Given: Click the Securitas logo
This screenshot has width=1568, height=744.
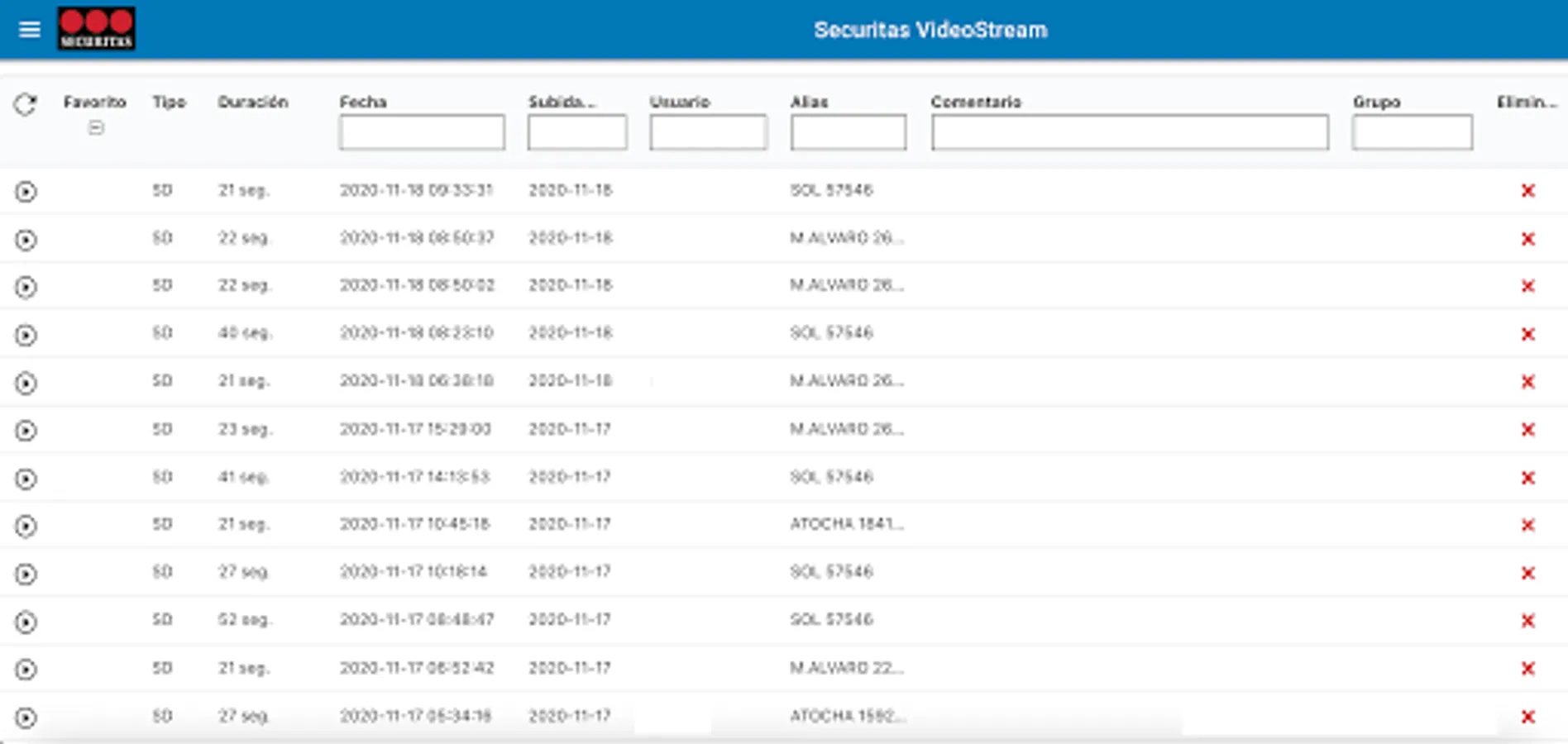Looking at the screenshot, I should point(95,26).
